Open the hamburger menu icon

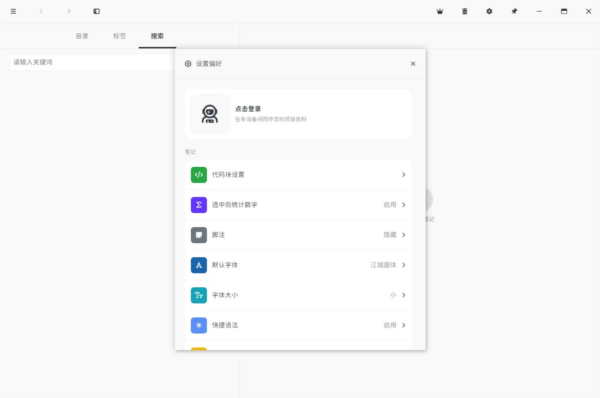point(13,11)
